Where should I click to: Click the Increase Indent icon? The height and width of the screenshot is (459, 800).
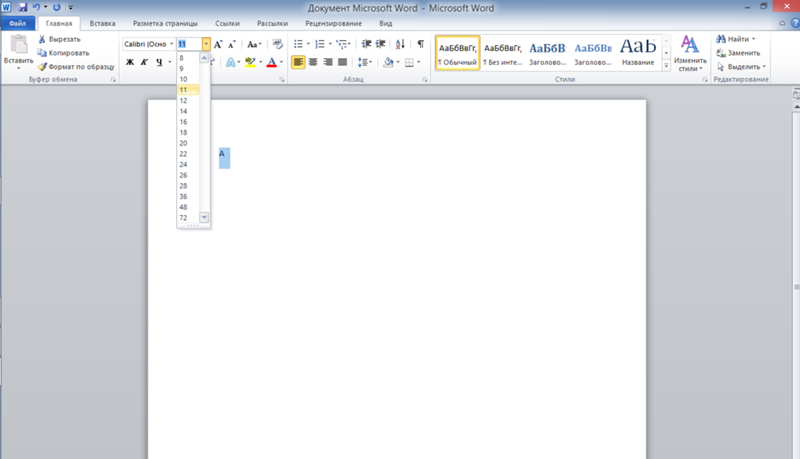coord(381,44)
